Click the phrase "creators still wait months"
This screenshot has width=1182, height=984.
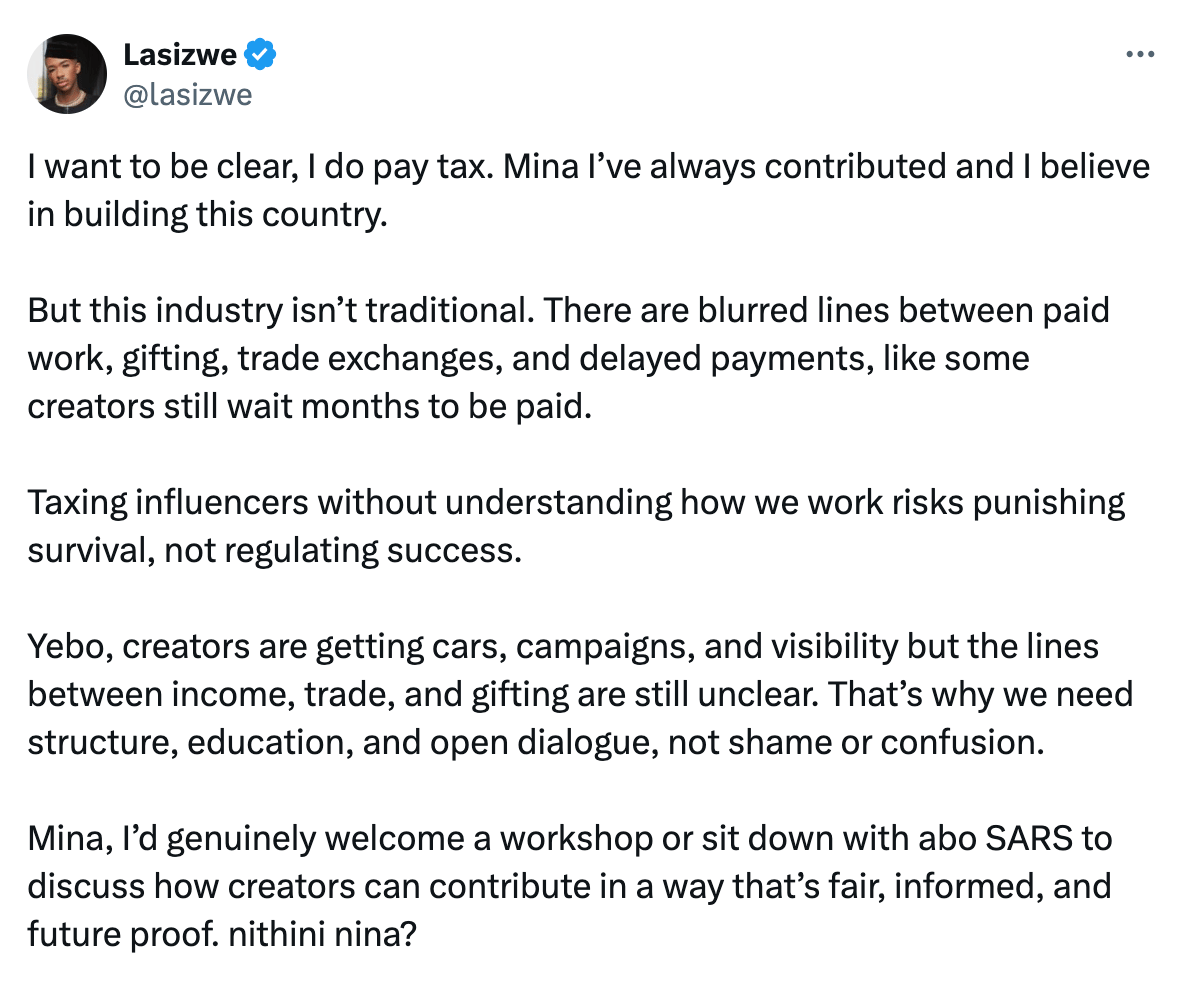tap(223, 406)
